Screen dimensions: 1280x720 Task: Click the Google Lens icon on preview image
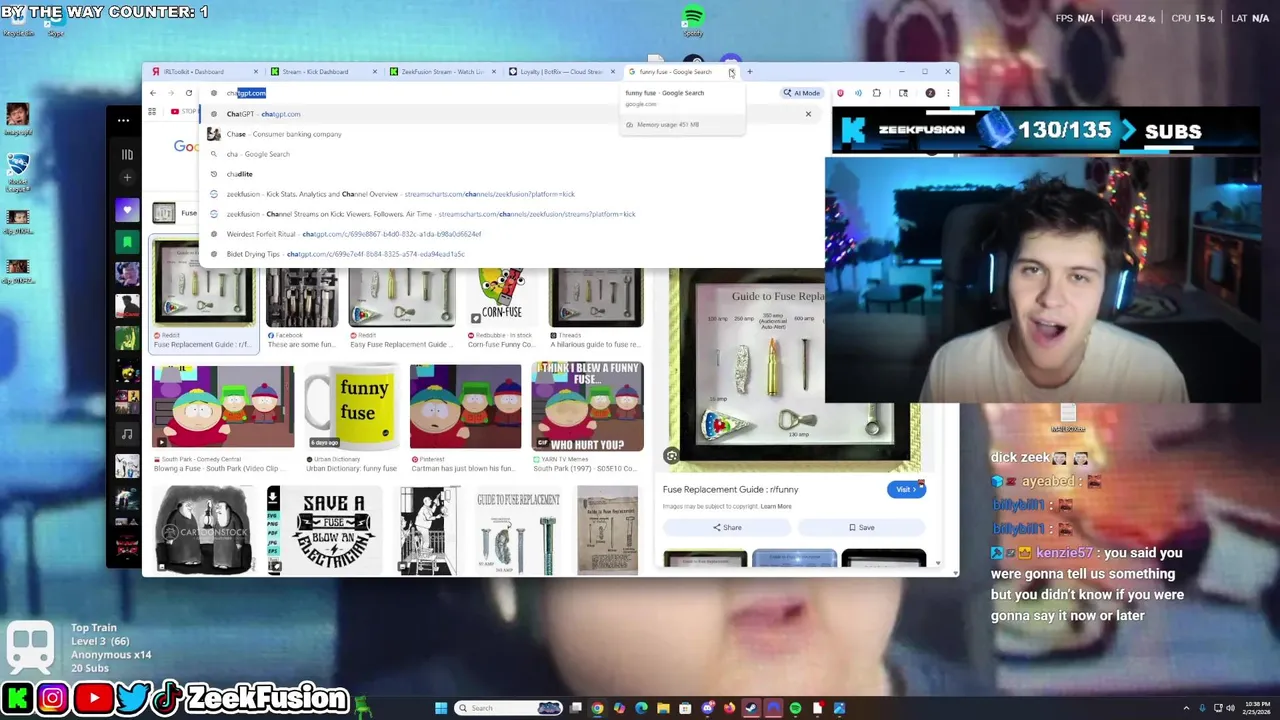672,456
